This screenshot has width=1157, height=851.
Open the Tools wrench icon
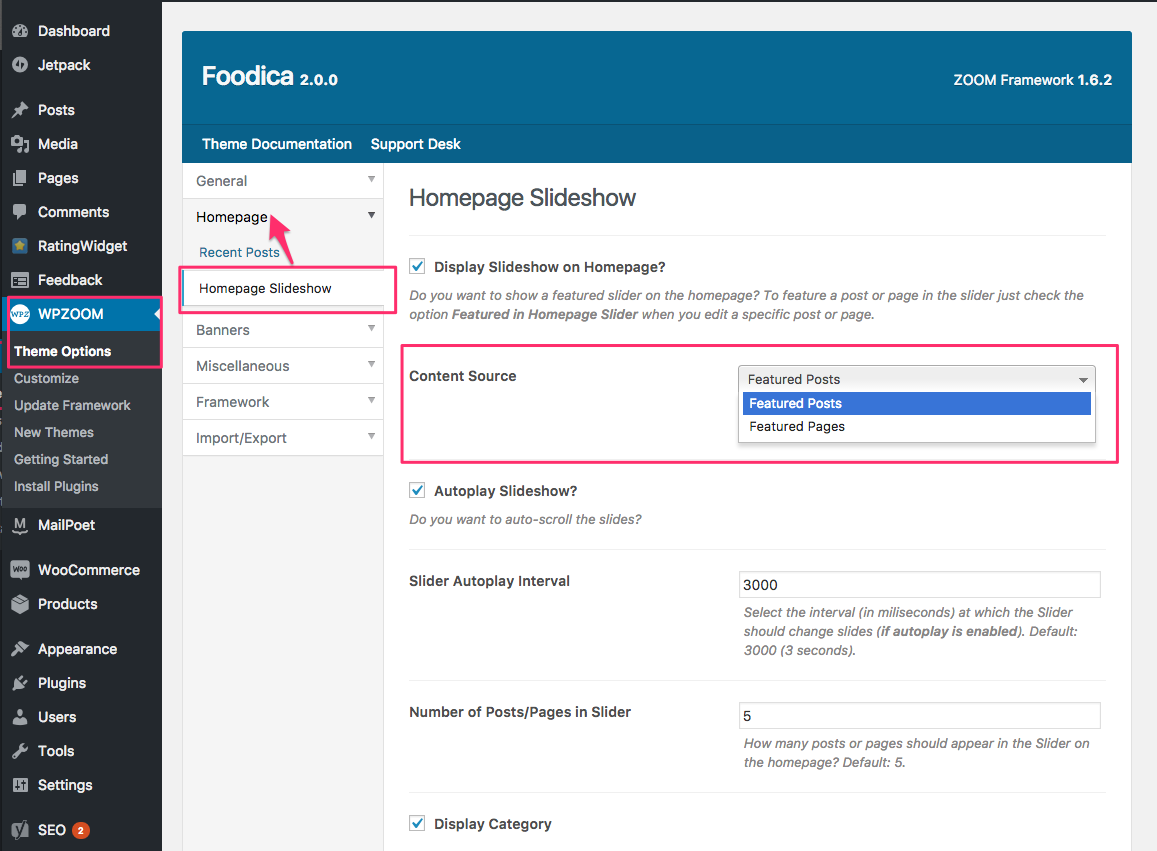tap(20, 751)
